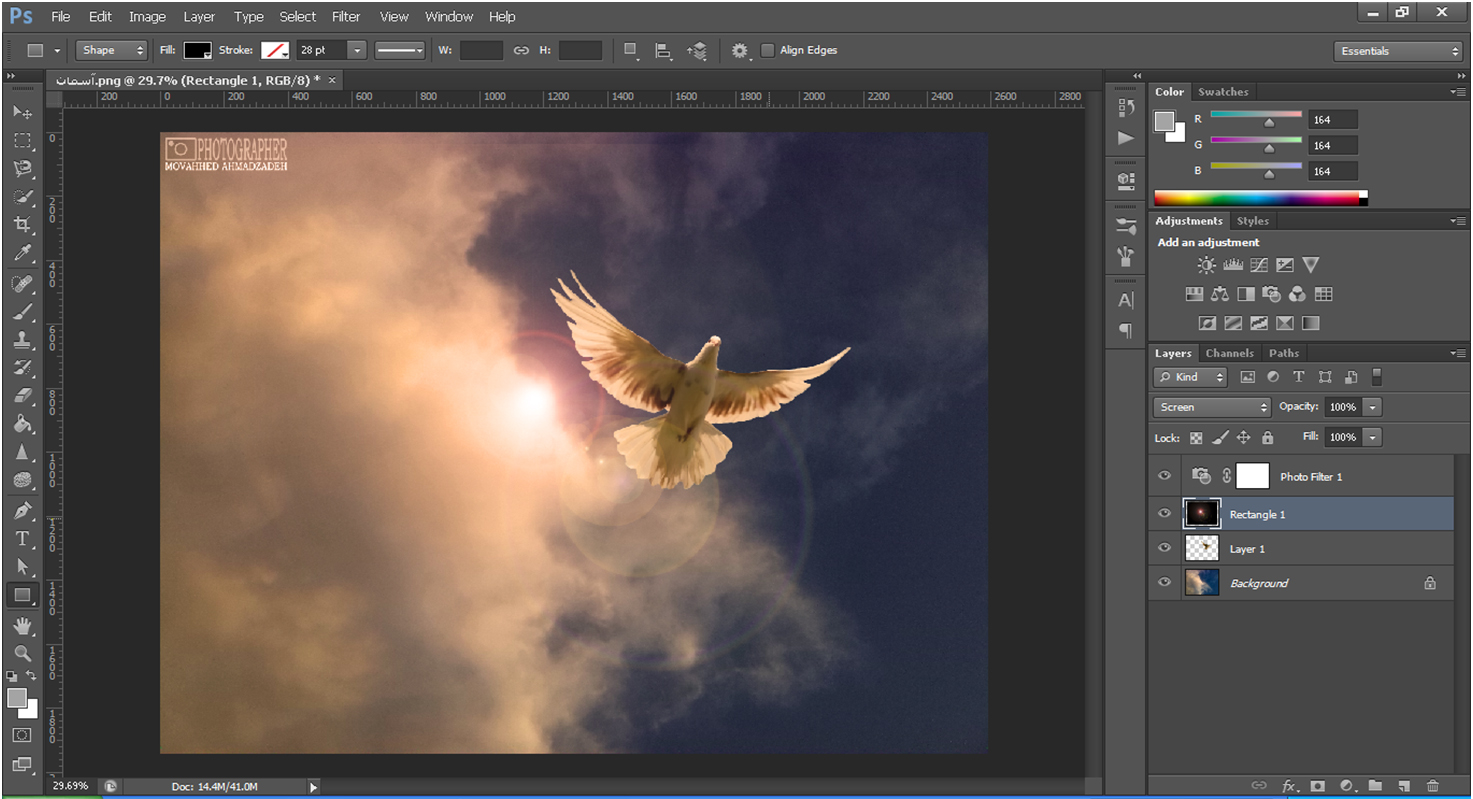Select the Path Selection tool
The height and width of the screenshot is (799, 1473).
(22, 566)
